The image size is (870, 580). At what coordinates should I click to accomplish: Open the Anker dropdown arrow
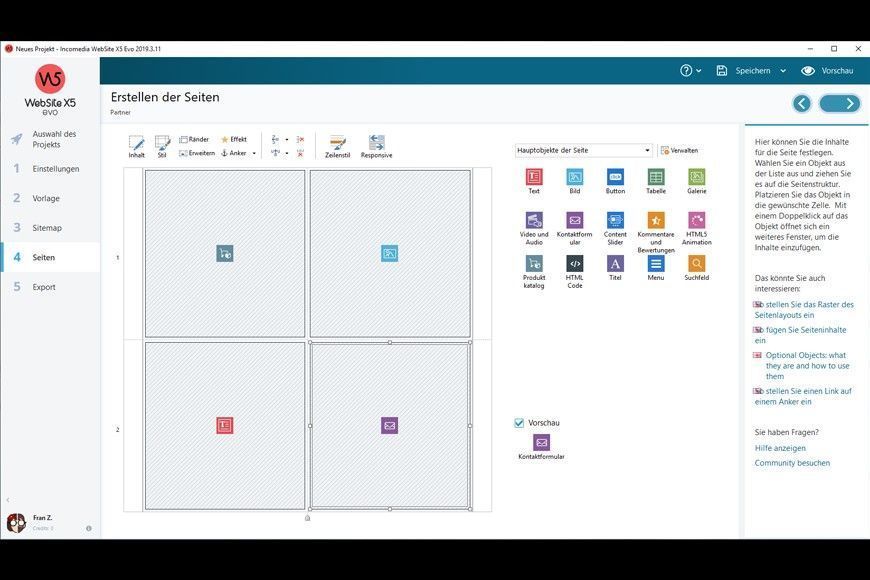[x=254, y=153]
